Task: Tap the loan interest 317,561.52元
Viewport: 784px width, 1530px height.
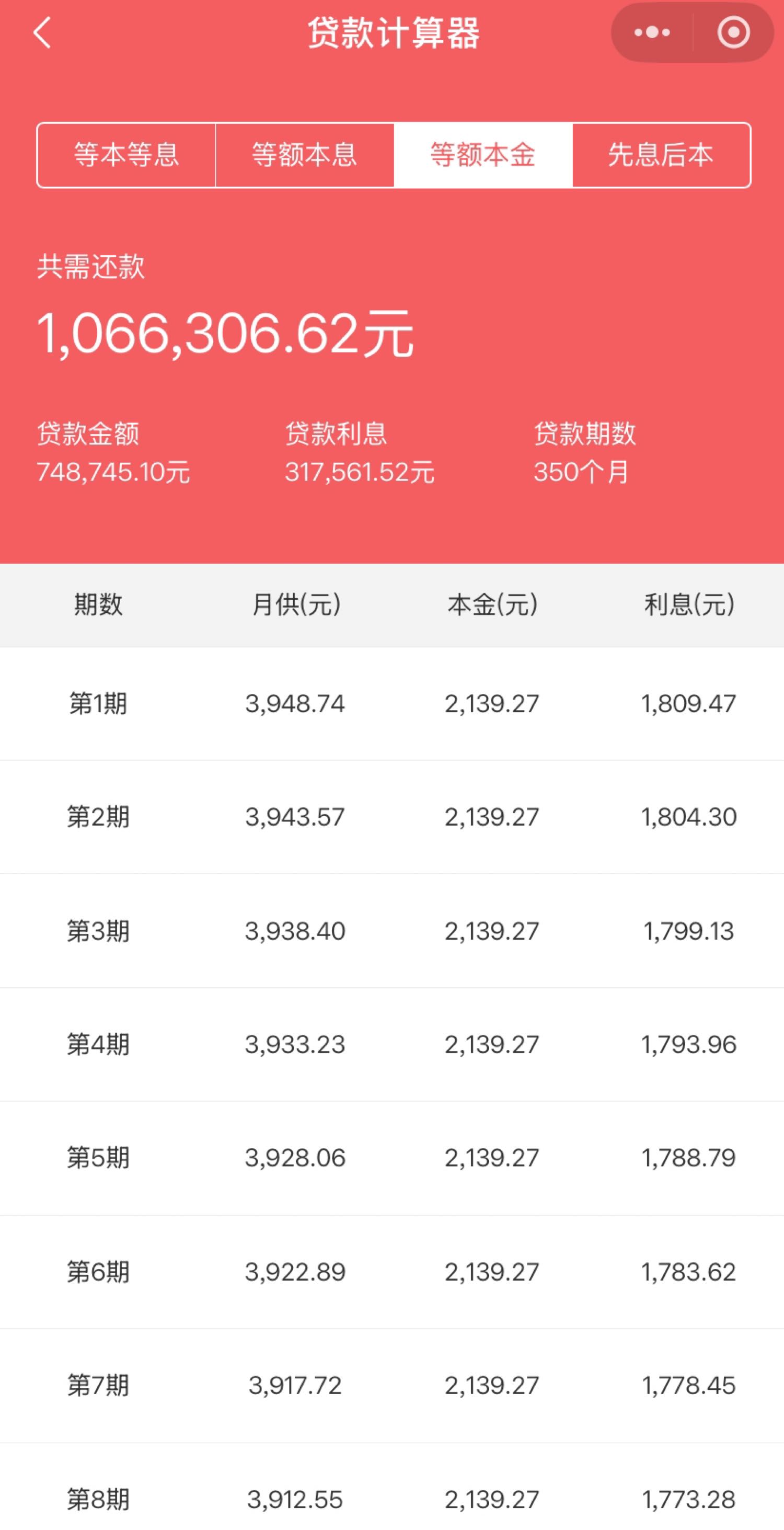Action: pos(360,472)
